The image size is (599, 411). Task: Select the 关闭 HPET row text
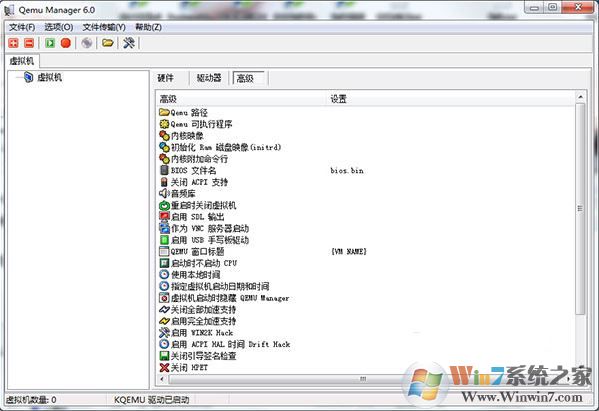[189, 367]
